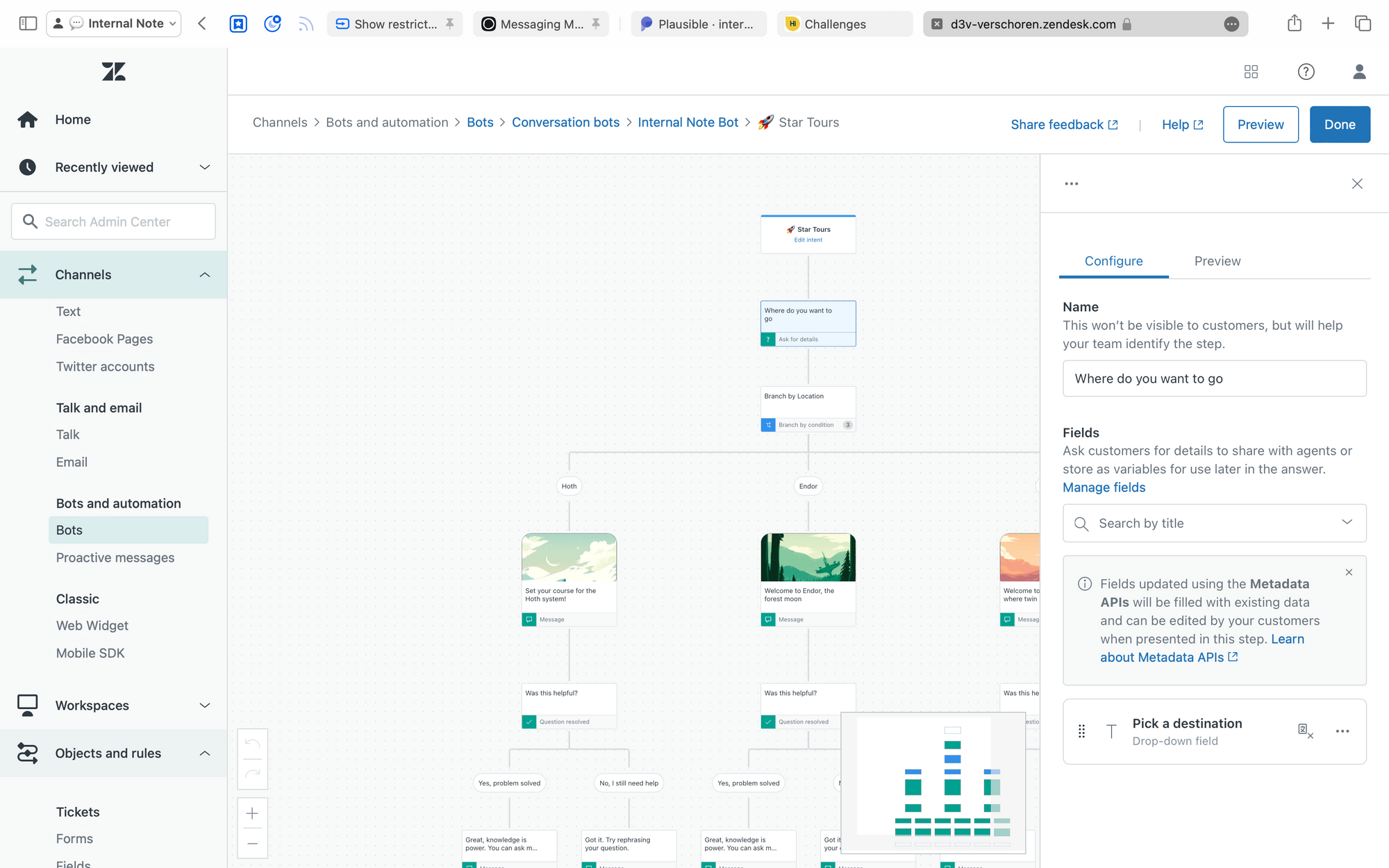Click Pick a destination field options ellipsis
This screenshot has height=868, width=1389.
[x=1342, y=731]
